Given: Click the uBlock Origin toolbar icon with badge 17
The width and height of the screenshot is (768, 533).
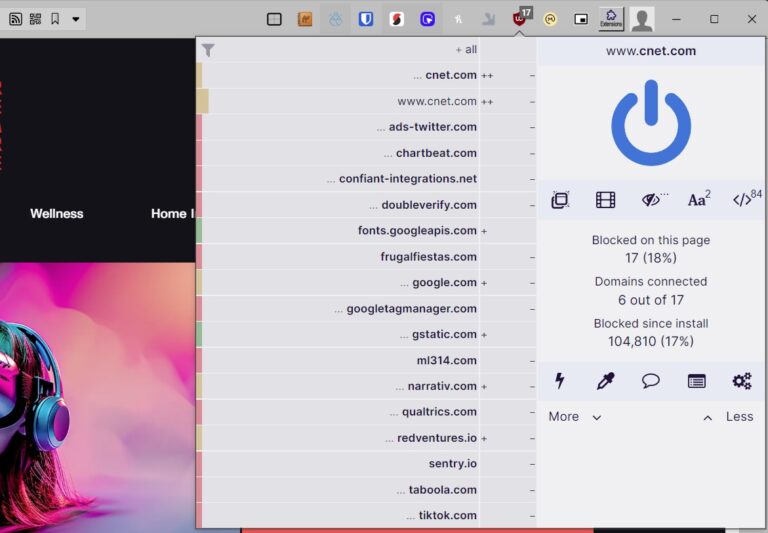Looking at the screenshot, I should (520, 18).
